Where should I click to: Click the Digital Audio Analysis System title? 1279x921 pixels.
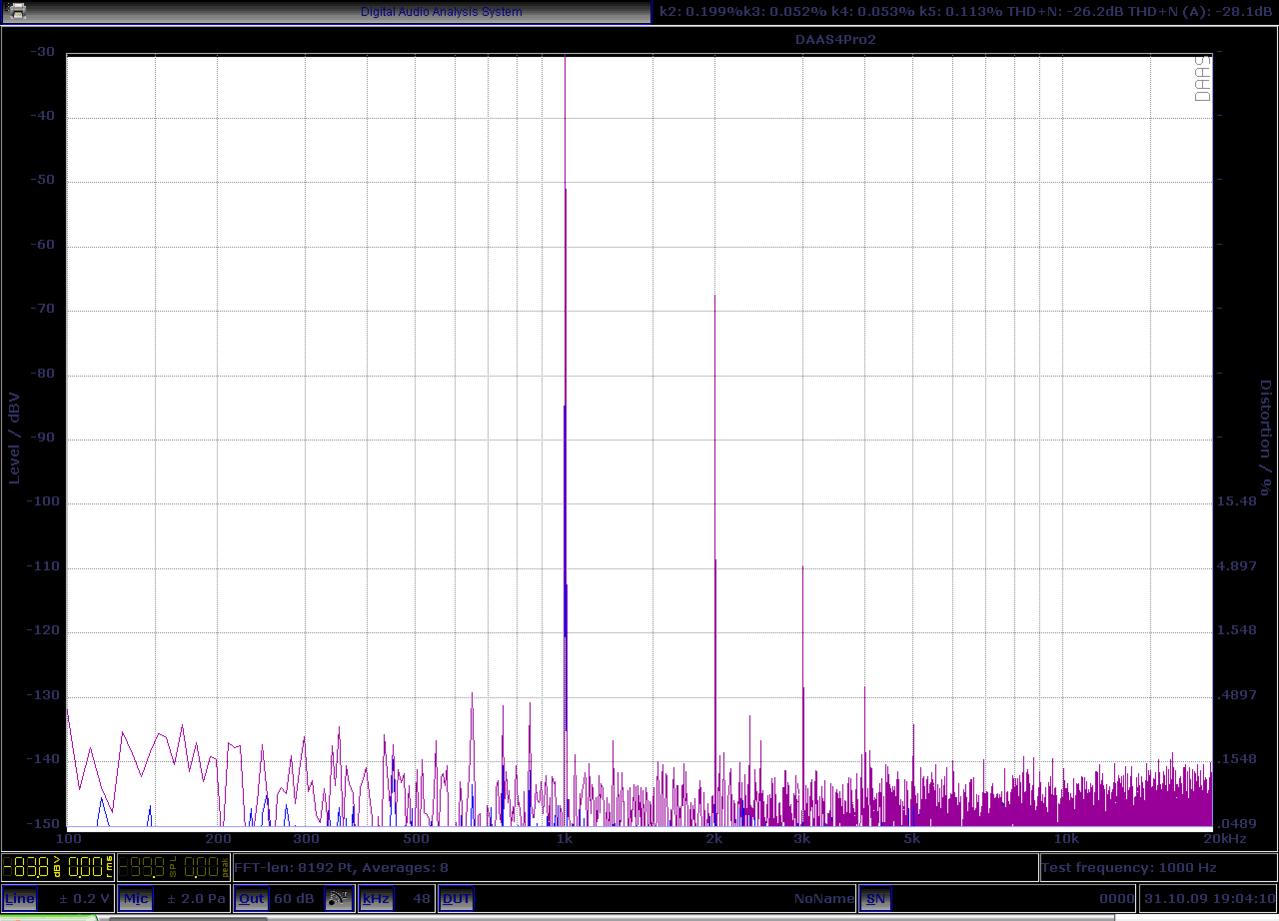tap(441, 12)
